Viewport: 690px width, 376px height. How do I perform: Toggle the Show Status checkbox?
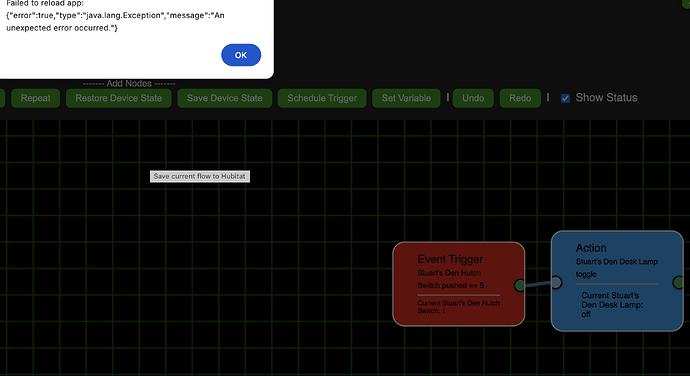click(x=565, y=98)
